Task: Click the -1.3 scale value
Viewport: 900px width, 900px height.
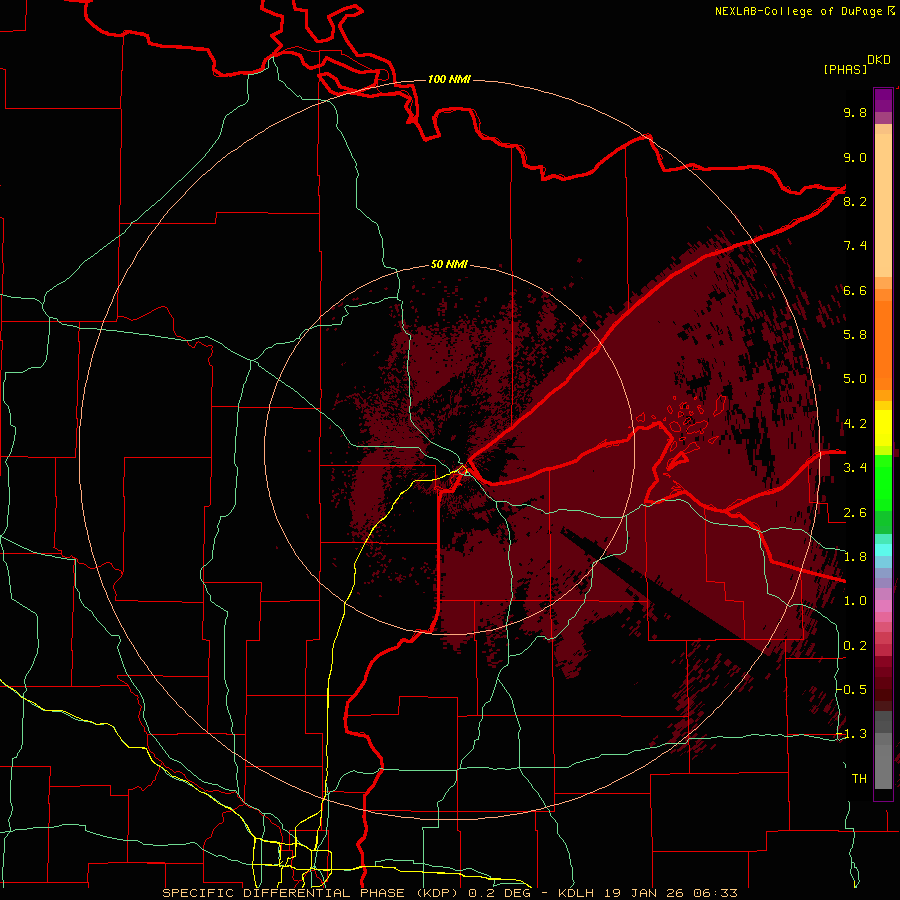Action: (x=853, y=734)
